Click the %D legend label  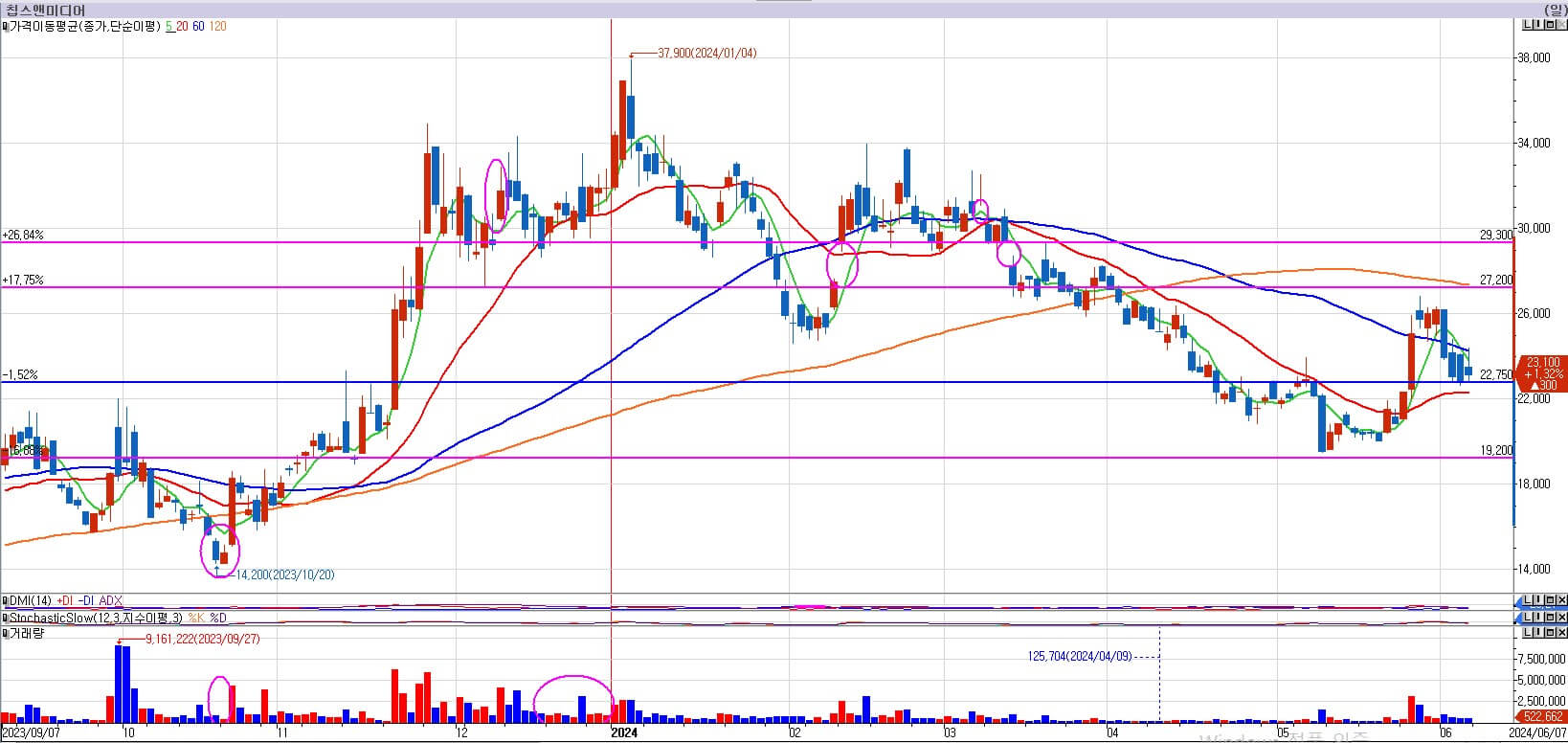[218, 617]
